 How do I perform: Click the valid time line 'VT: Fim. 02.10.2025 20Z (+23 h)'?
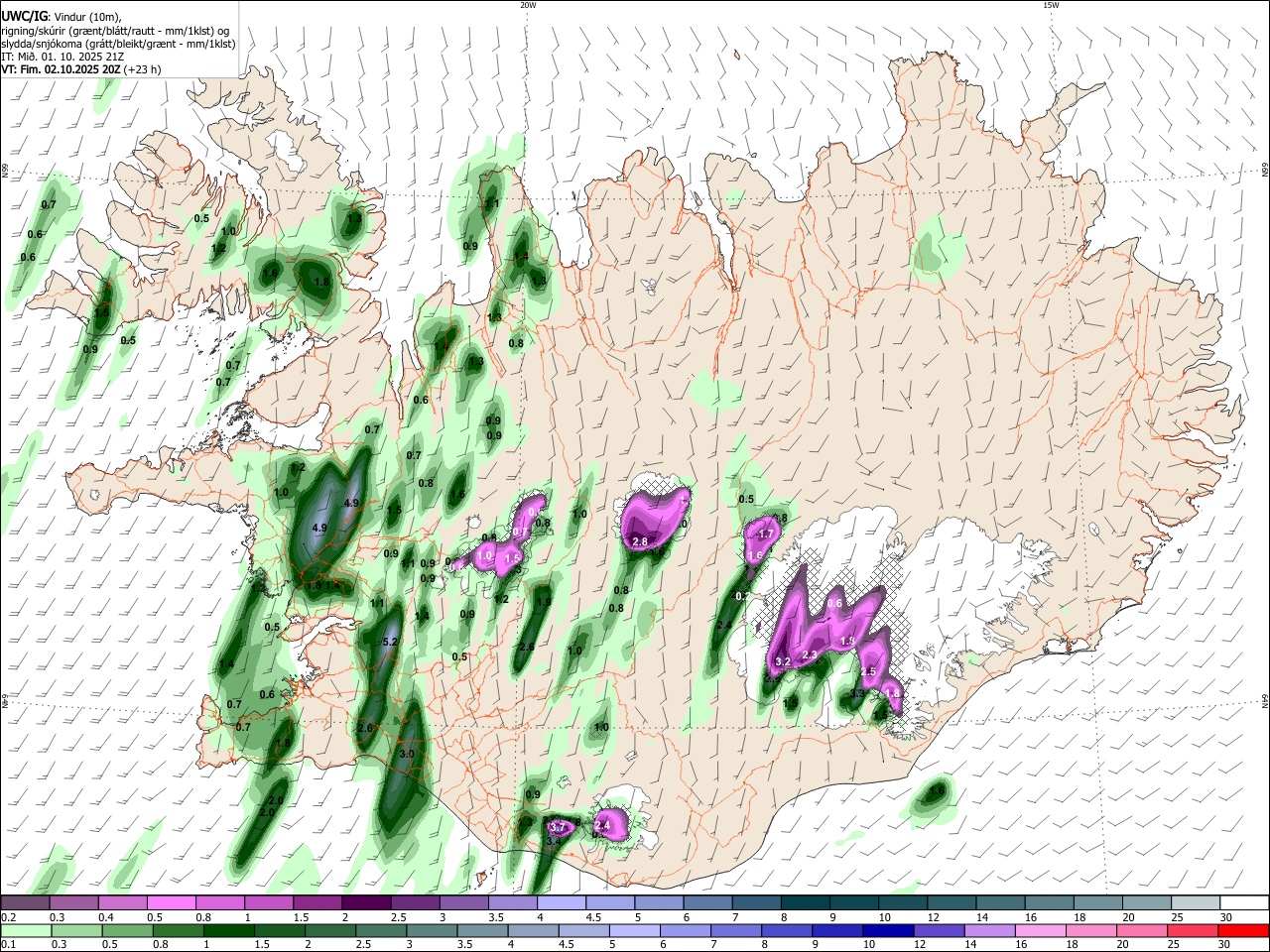tap(80, 69)
